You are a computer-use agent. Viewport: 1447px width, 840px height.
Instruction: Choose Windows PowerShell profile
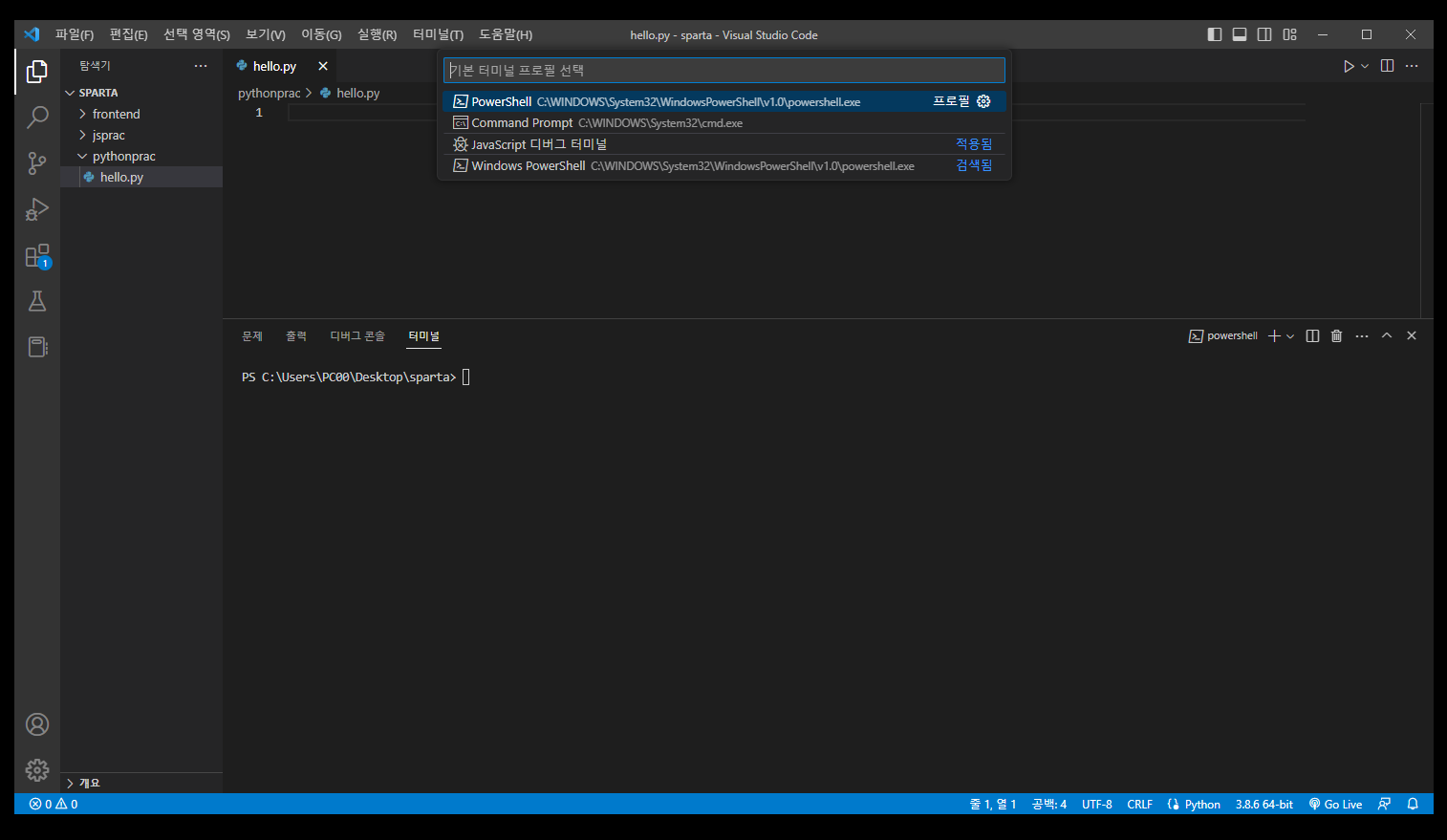point(724,165)
